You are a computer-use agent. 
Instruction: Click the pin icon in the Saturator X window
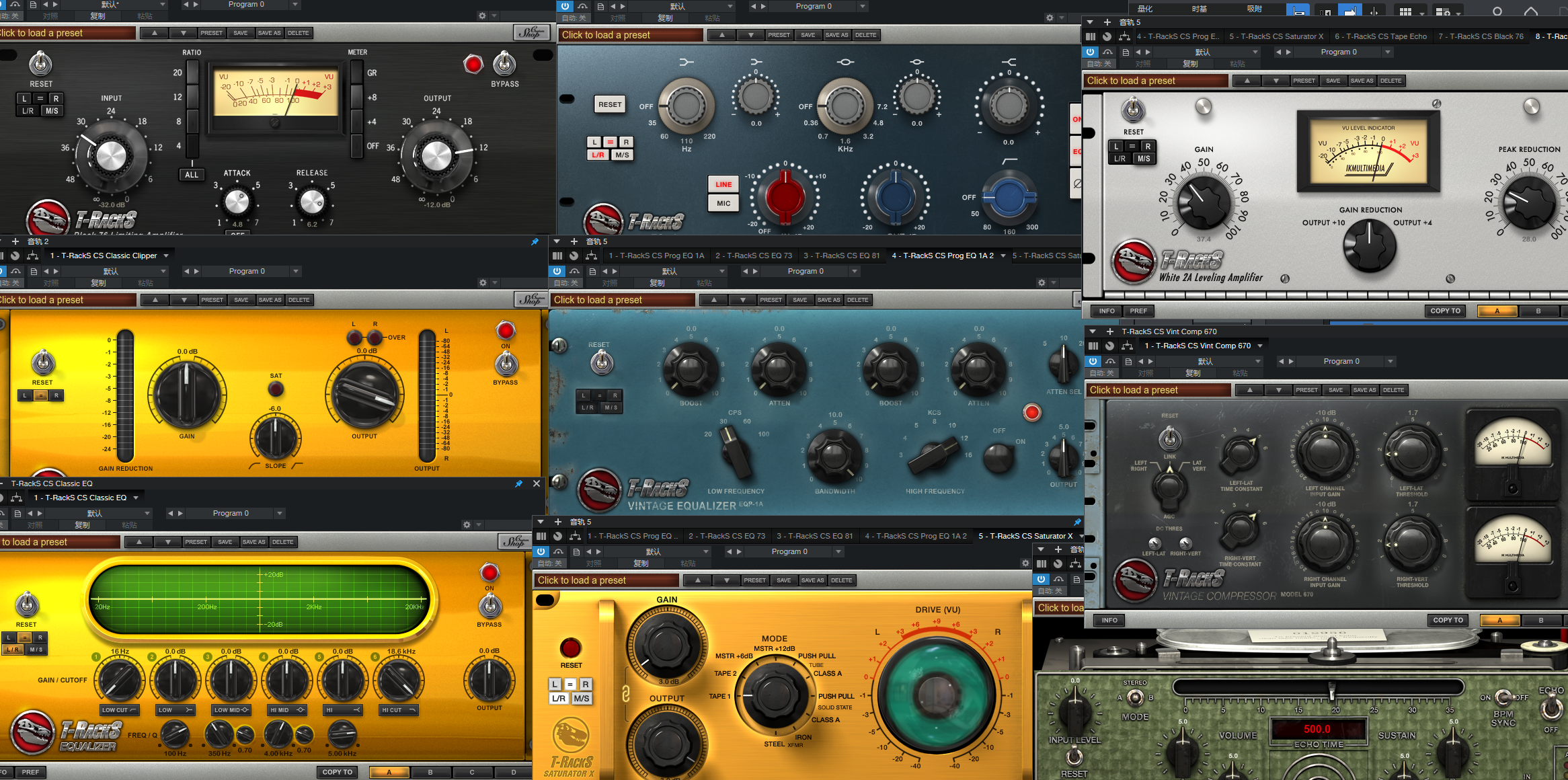[1077, 522]
